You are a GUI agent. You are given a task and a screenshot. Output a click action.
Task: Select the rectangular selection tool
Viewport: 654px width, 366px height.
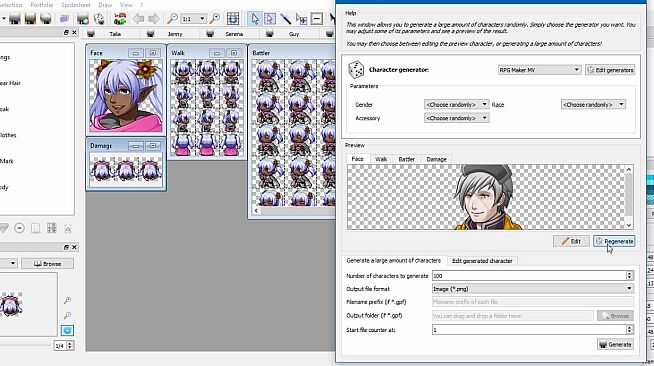(x=270, y=18)
